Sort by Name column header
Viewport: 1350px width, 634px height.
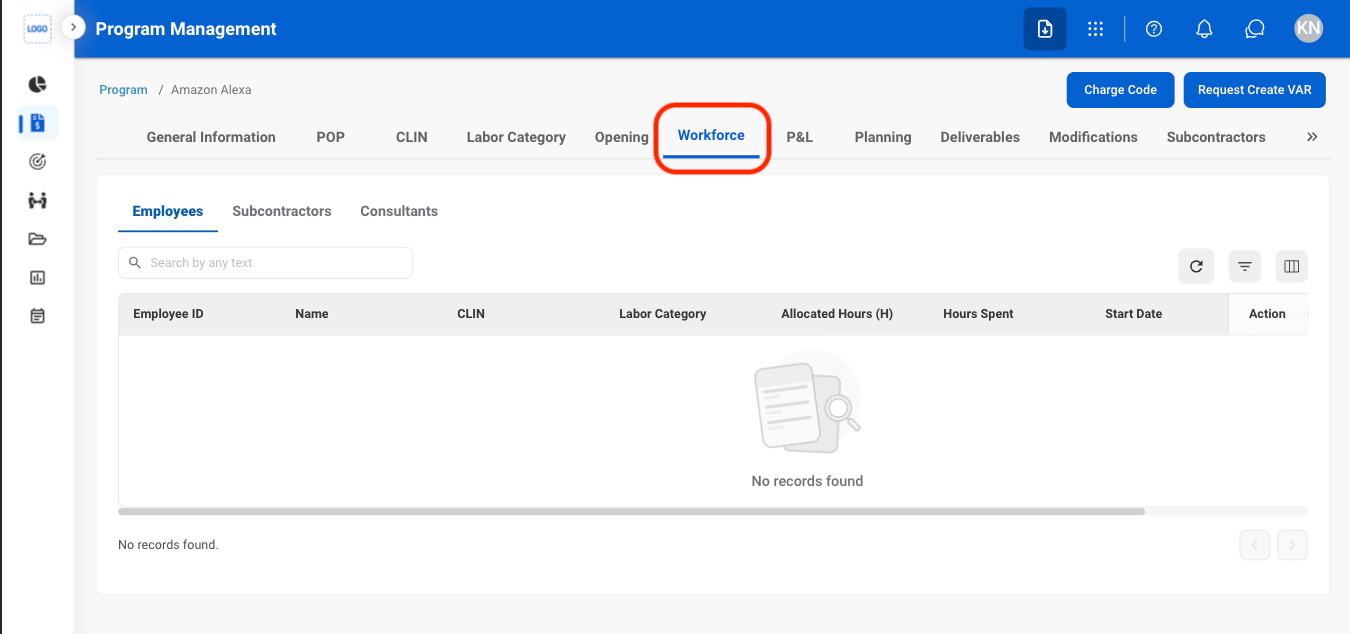click(x=312, y=314)
